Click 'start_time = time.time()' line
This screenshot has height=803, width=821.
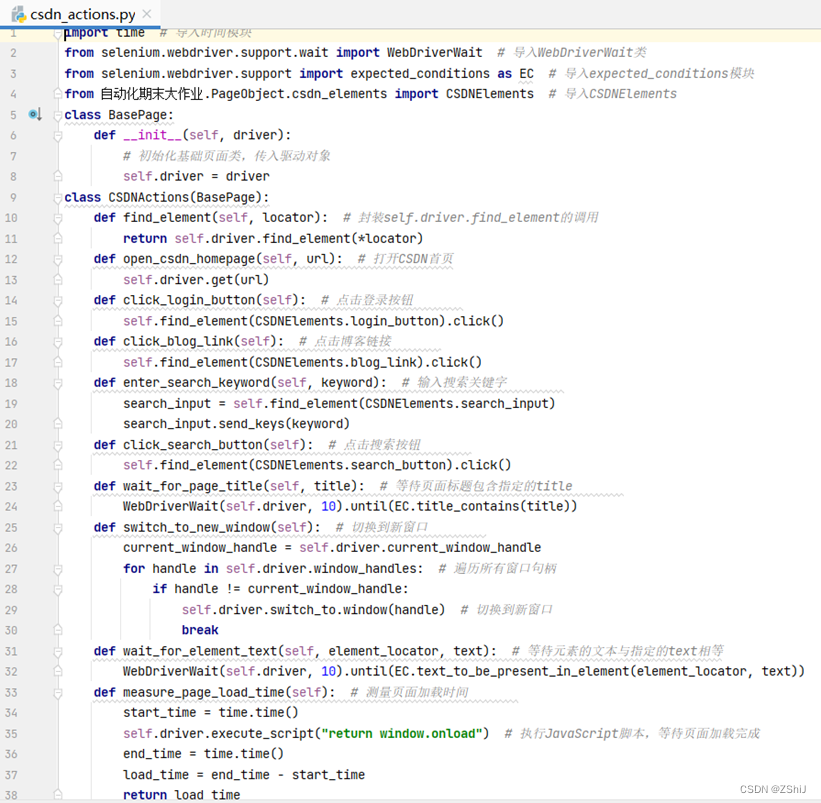[210, 713]
